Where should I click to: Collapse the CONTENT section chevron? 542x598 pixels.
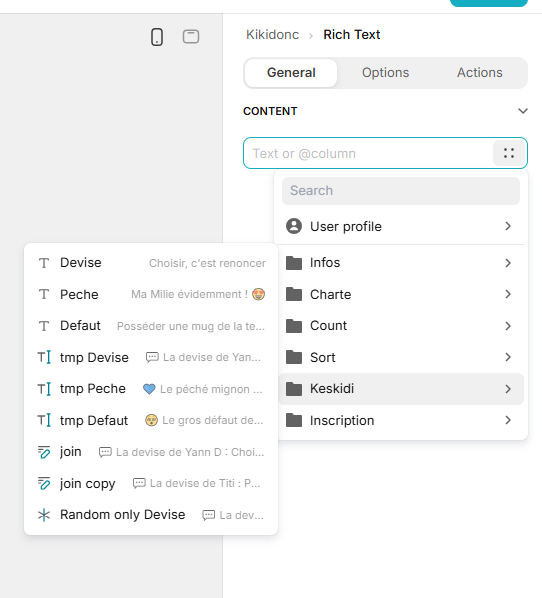tap(523, 111)
